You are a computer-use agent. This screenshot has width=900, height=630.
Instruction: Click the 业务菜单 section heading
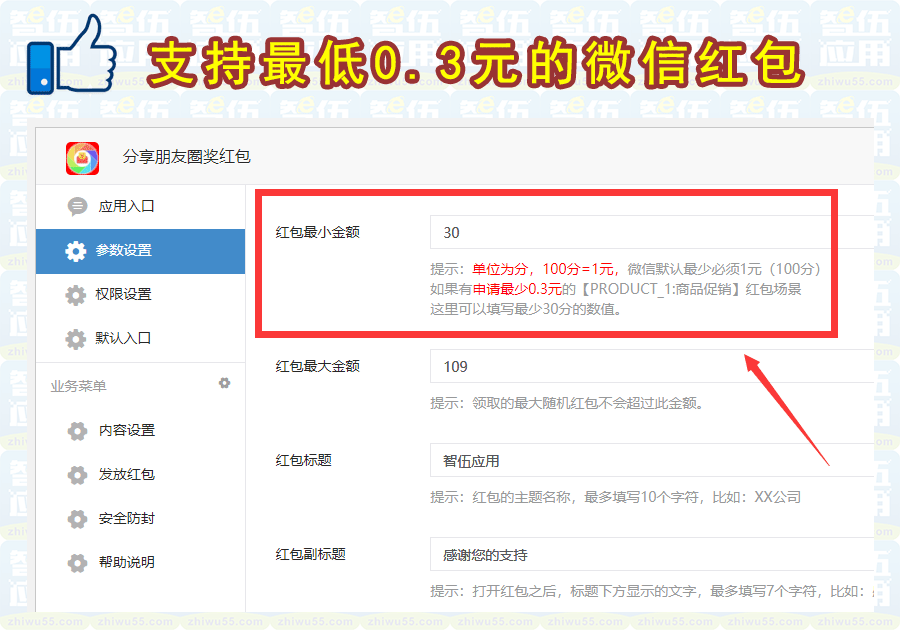(x=79, y=386)
